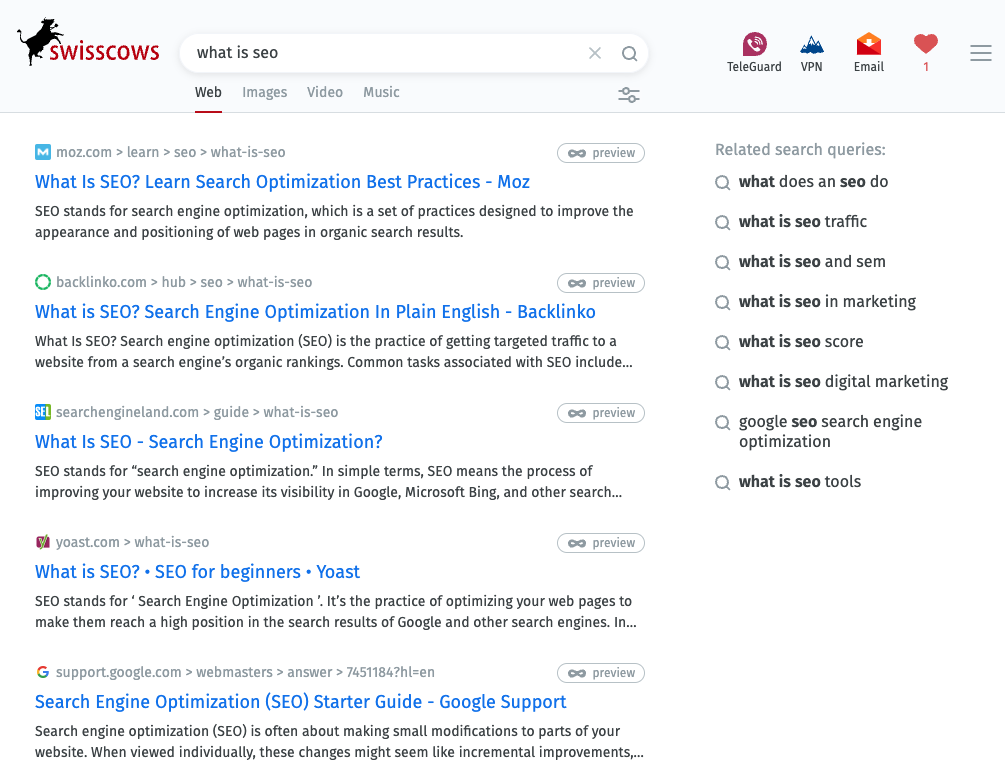This screenshot has width=1005, height=780.
Task: Click magnifier icon beside 'what is seo digital marketing'
Action: 722,383
